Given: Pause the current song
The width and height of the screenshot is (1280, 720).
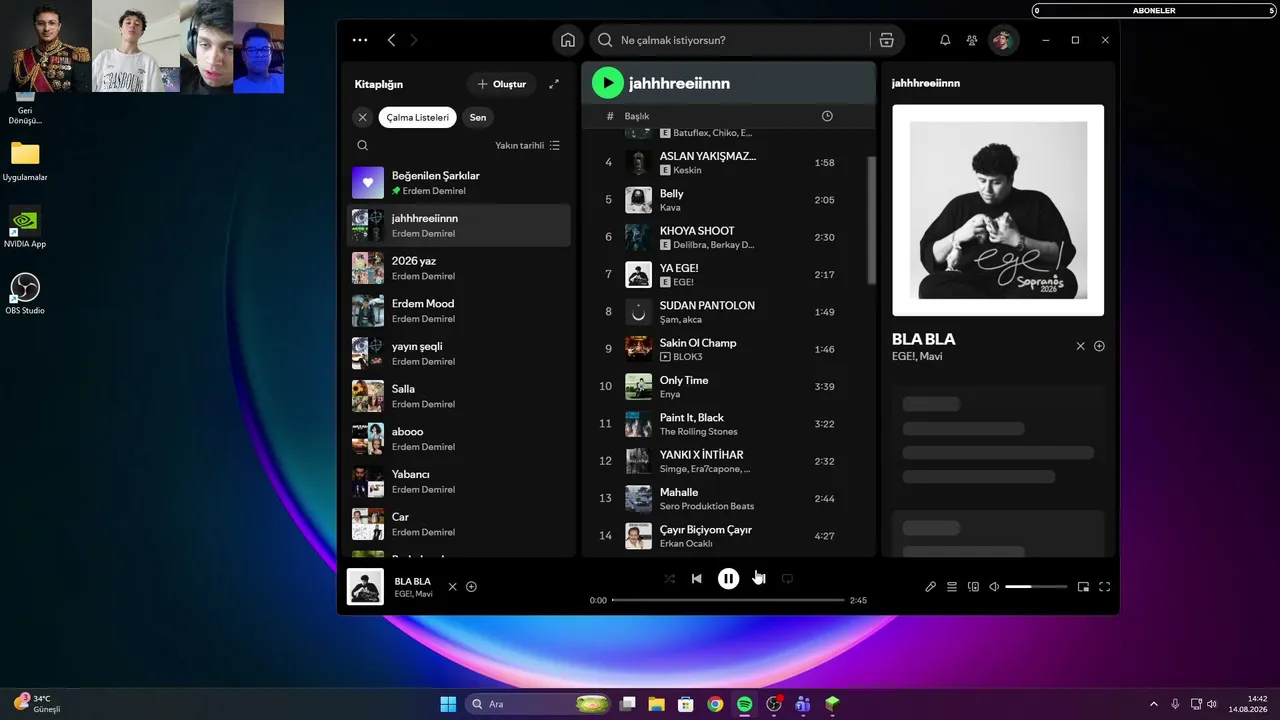Looking at the screenshot, I should [x=728, y=579].
